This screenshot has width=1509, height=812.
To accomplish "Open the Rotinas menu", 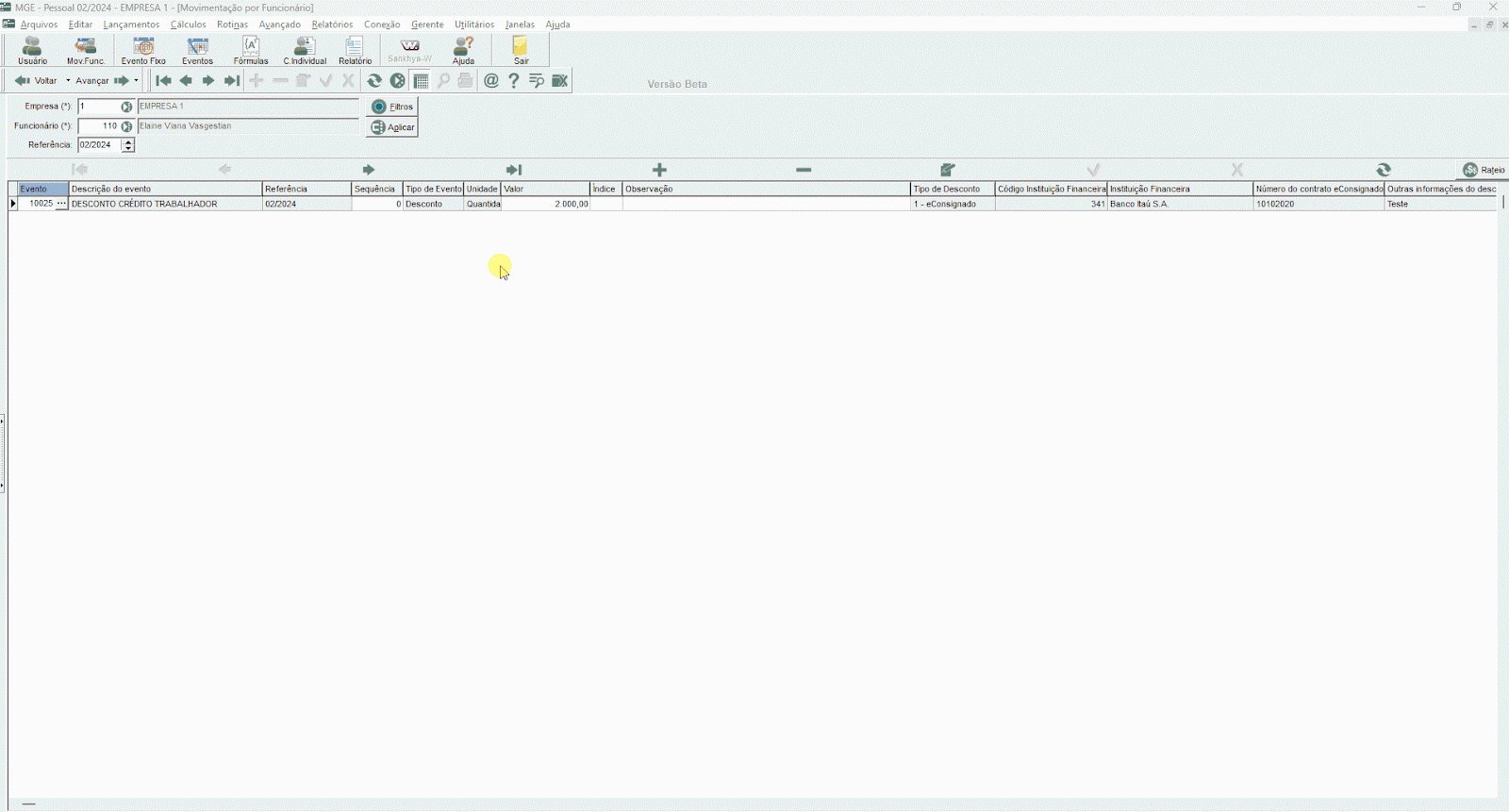I will coord(232,25).
